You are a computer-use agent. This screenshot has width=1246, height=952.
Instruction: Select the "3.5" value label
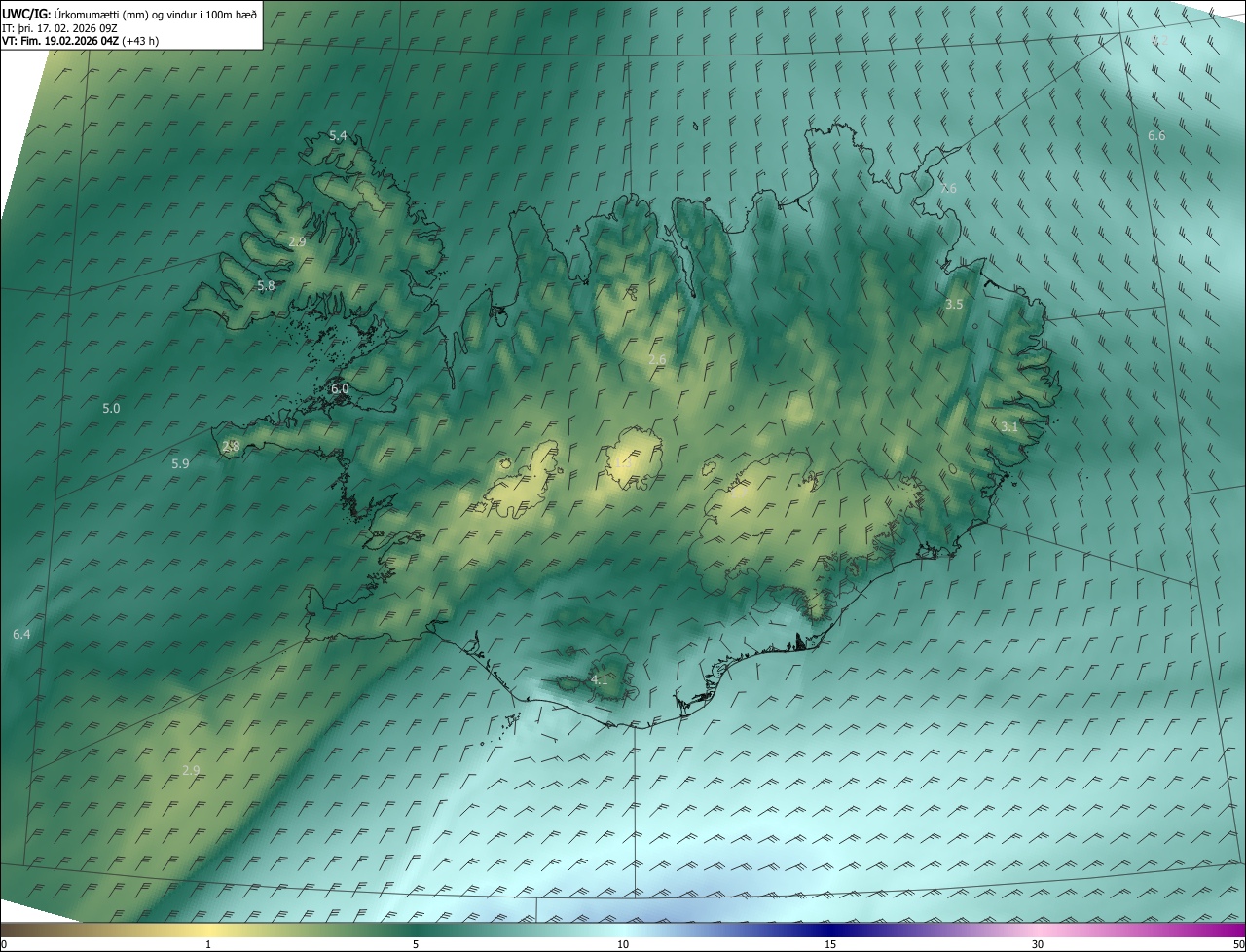pyautogui.click(x=954, y=305)
